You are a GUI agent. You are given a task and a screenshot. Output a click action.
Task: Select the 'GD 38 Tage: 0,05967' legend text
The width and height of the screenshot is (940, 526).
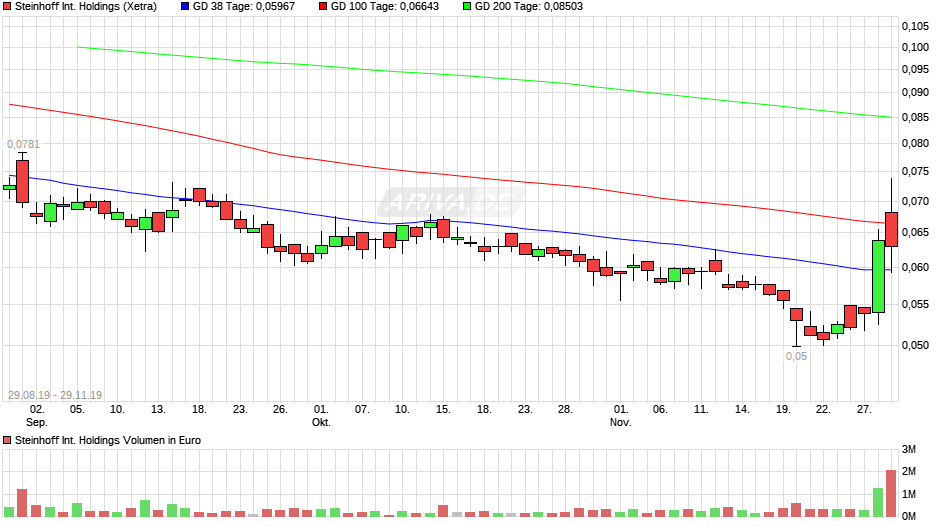[x=244, y=7]
